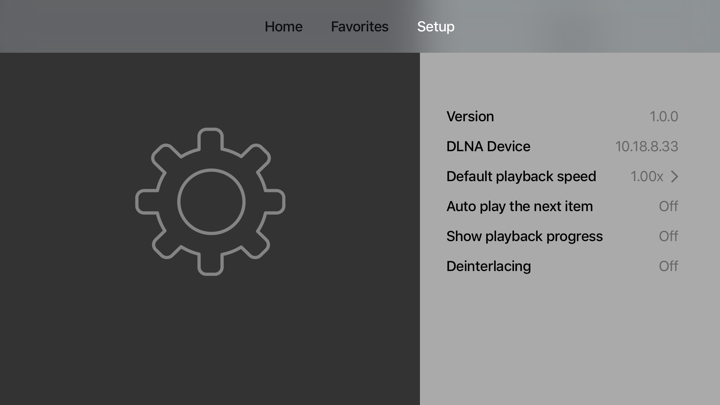Toggle the Off value for Auto play
This screenshot has width=720, height=405.
668,206
